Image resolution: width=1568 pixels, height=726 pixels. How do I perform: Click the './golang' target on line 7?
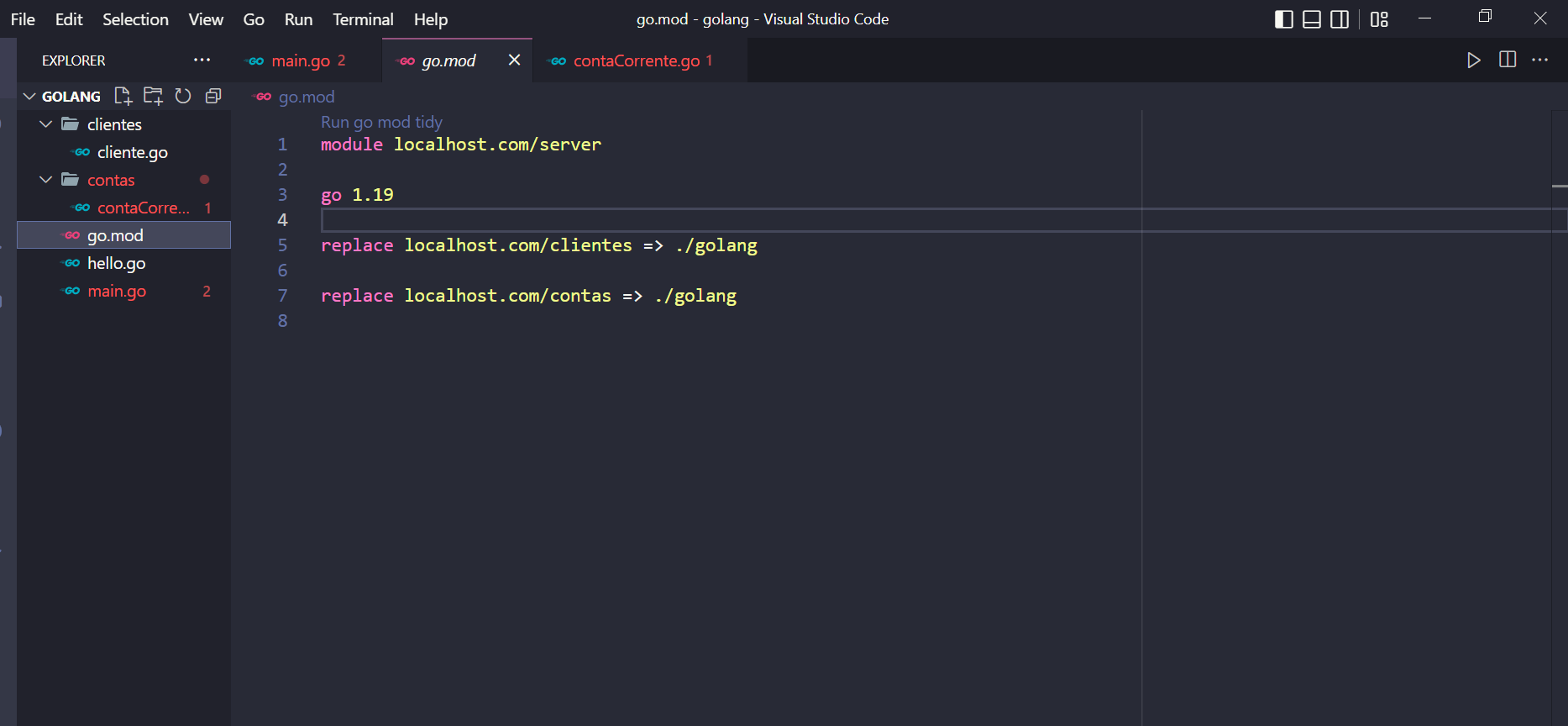[x=695, y=296]
